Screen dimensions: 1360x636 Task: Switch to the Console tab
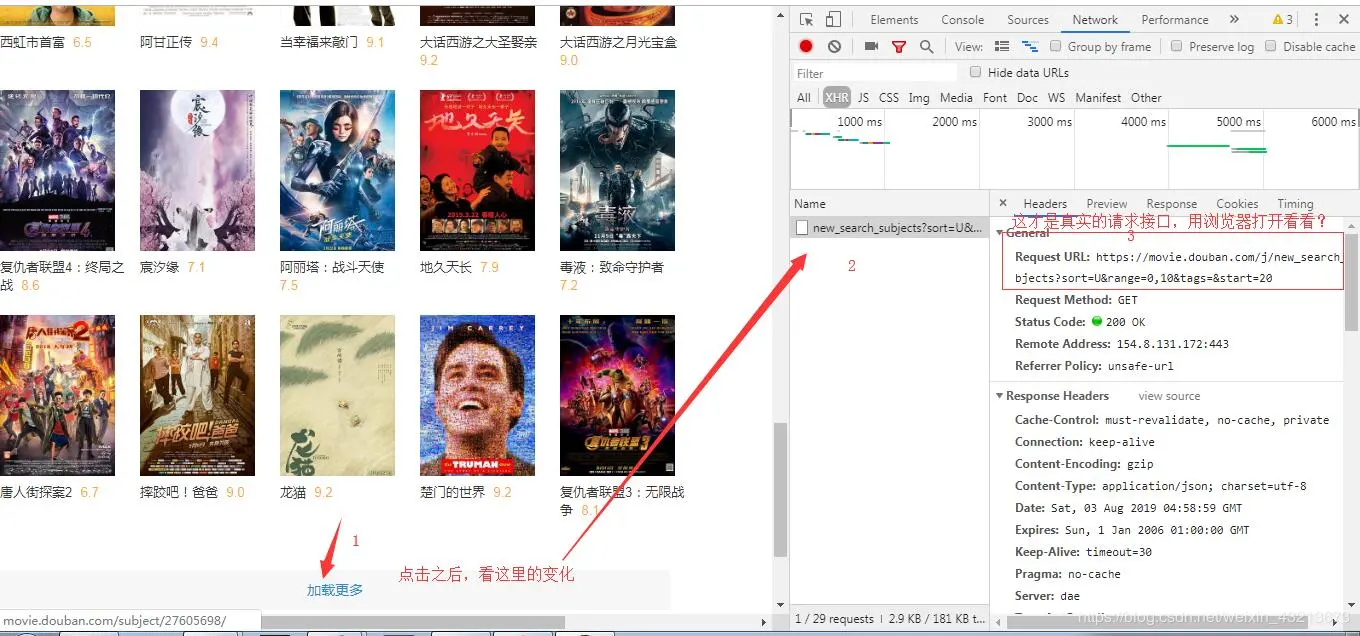[x=962, y=19]
